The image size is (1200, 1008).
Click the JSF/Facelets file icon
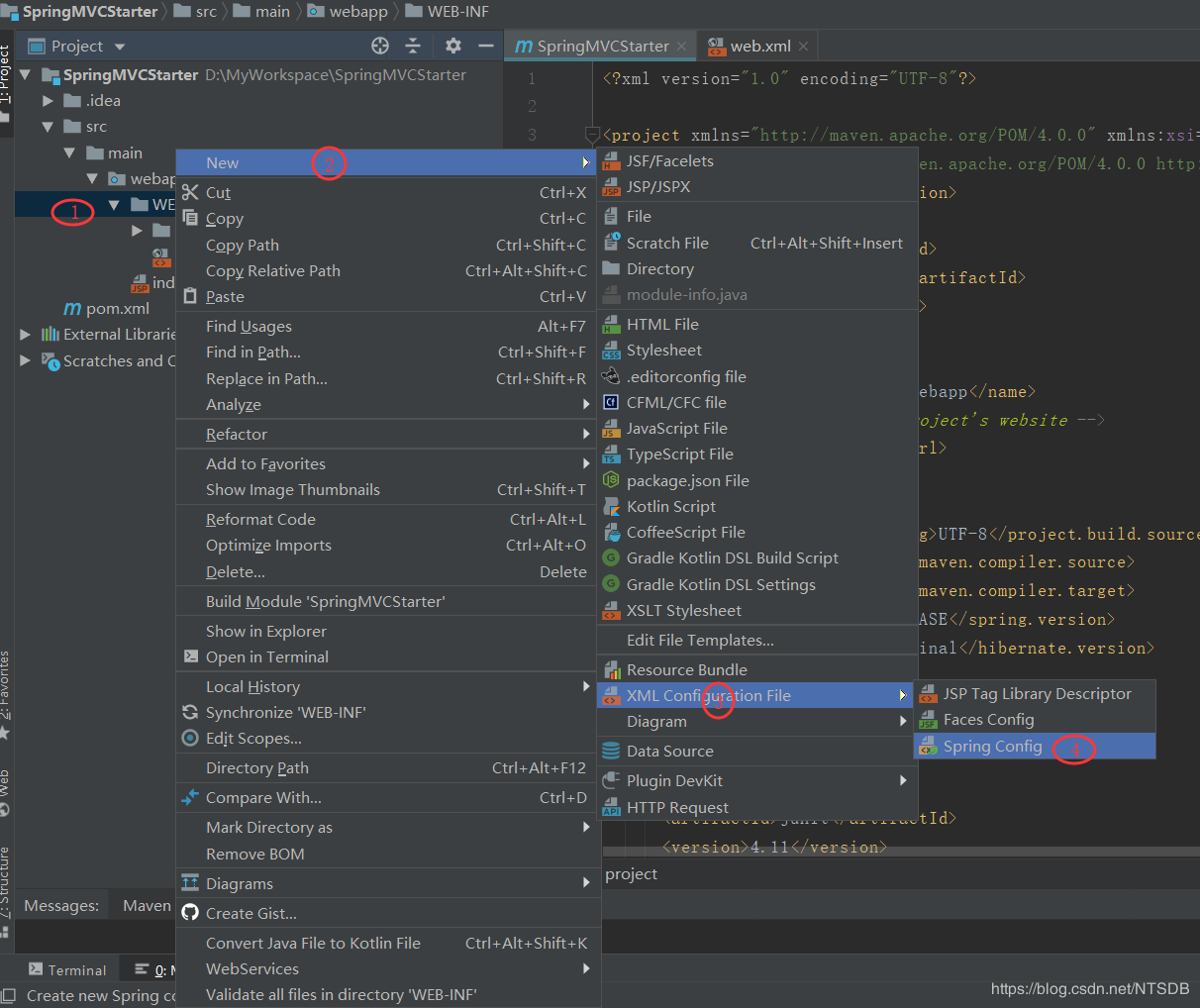point(612,161)
